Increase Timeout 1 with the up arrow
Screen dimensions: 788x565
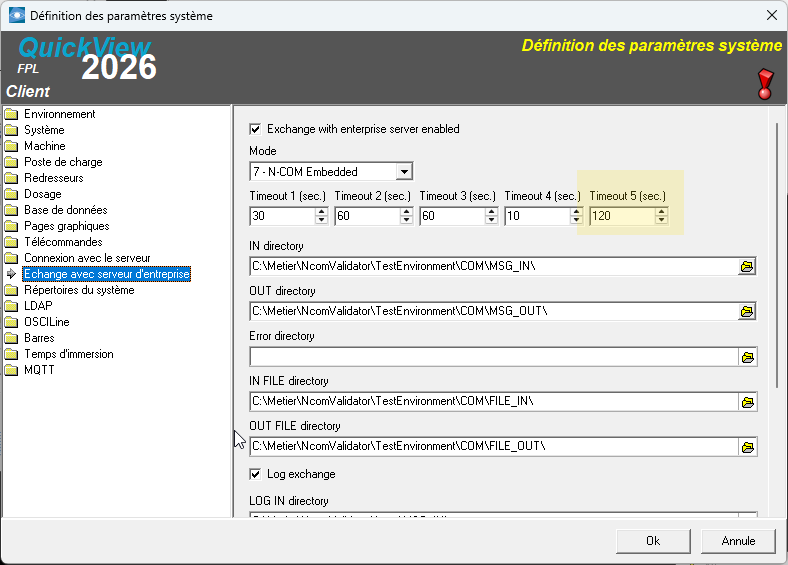(321, 212)
